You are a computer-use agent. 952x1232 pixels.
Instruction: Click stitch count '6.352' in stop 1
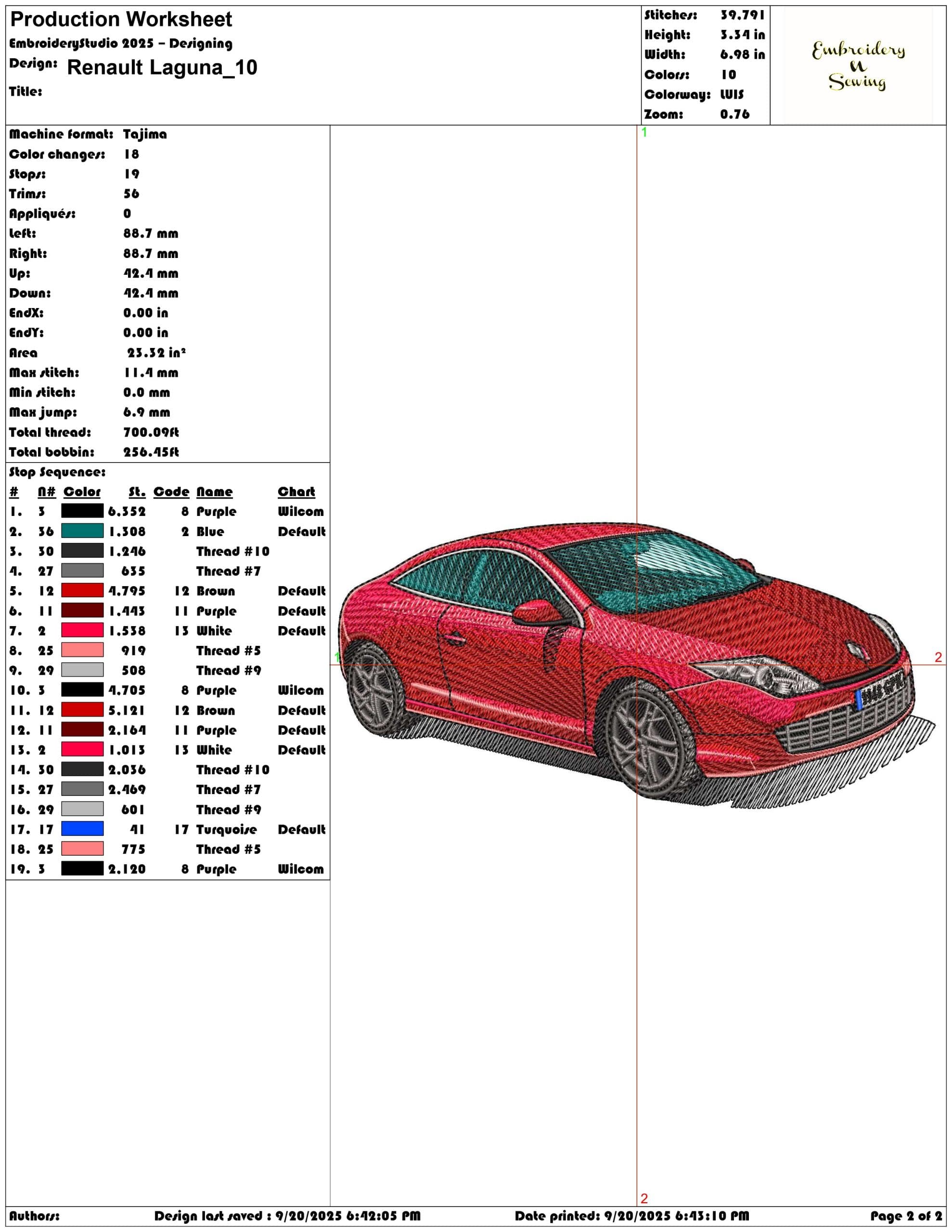click(x=127, y=512)
